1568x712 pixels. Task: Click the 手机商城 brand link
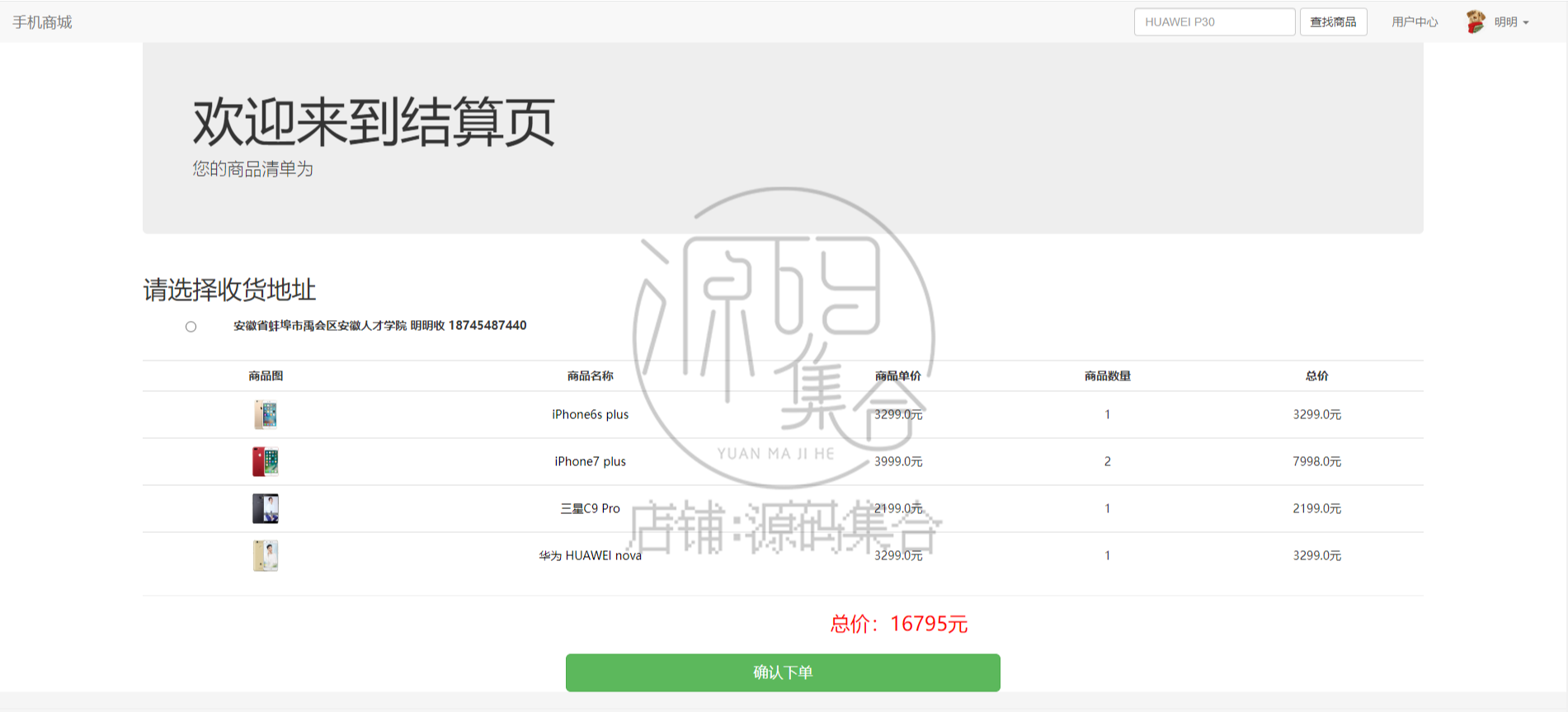coord(42,22)
